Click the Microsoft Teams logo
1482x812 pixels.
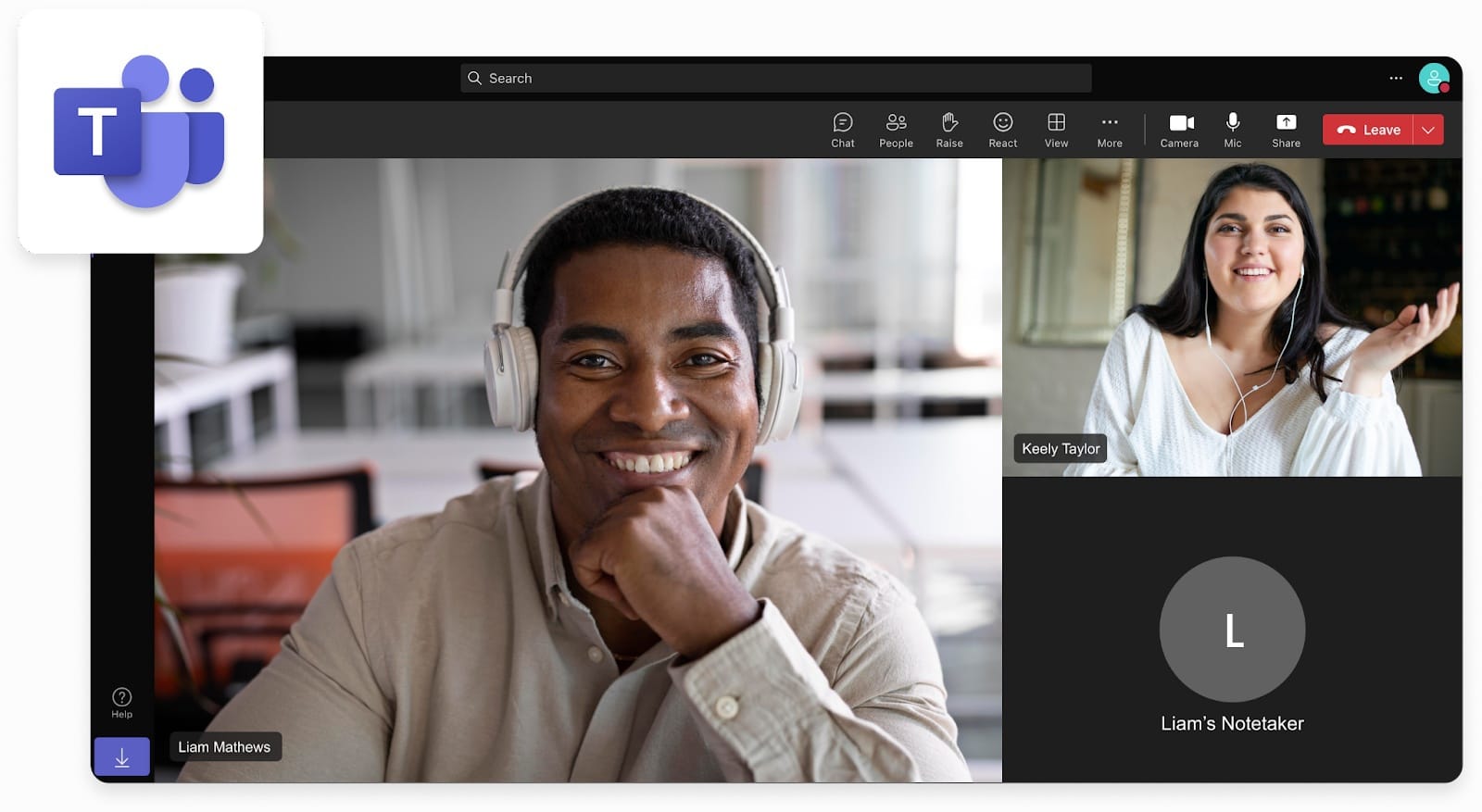click(141, 131)
